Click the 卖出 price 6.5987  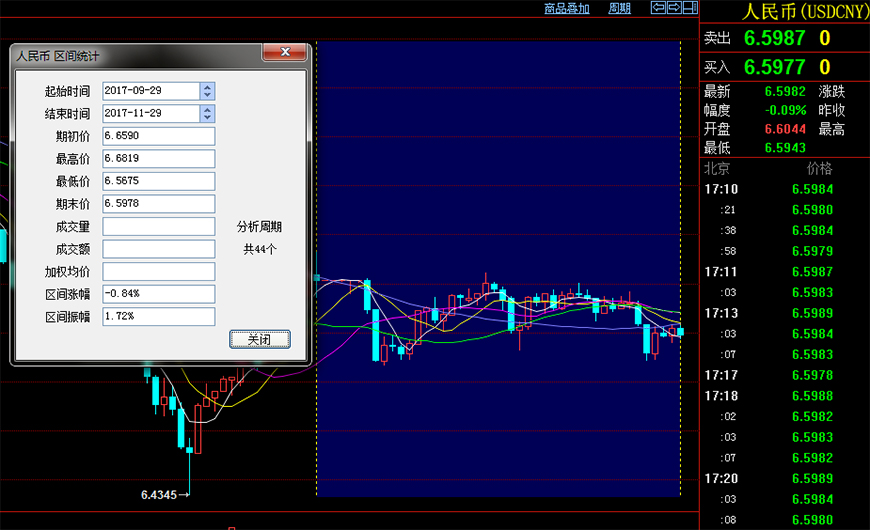pos(774,38)
